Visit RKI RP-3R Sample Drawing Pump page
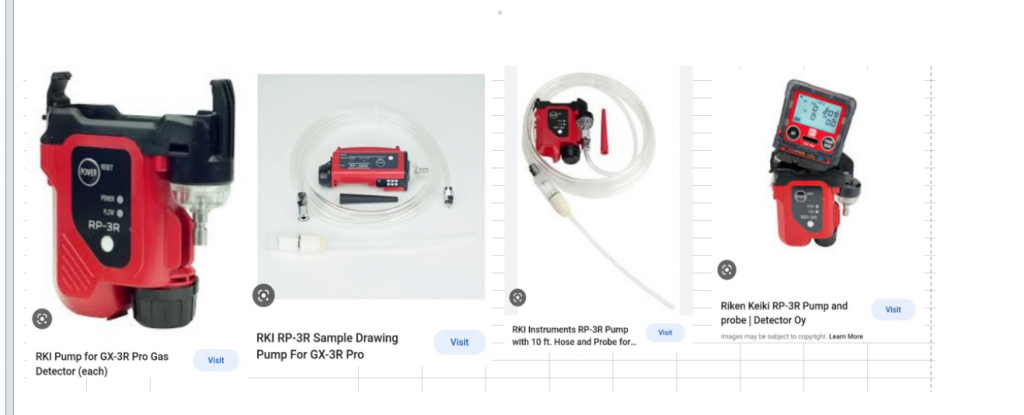 [x=459, y=342]
